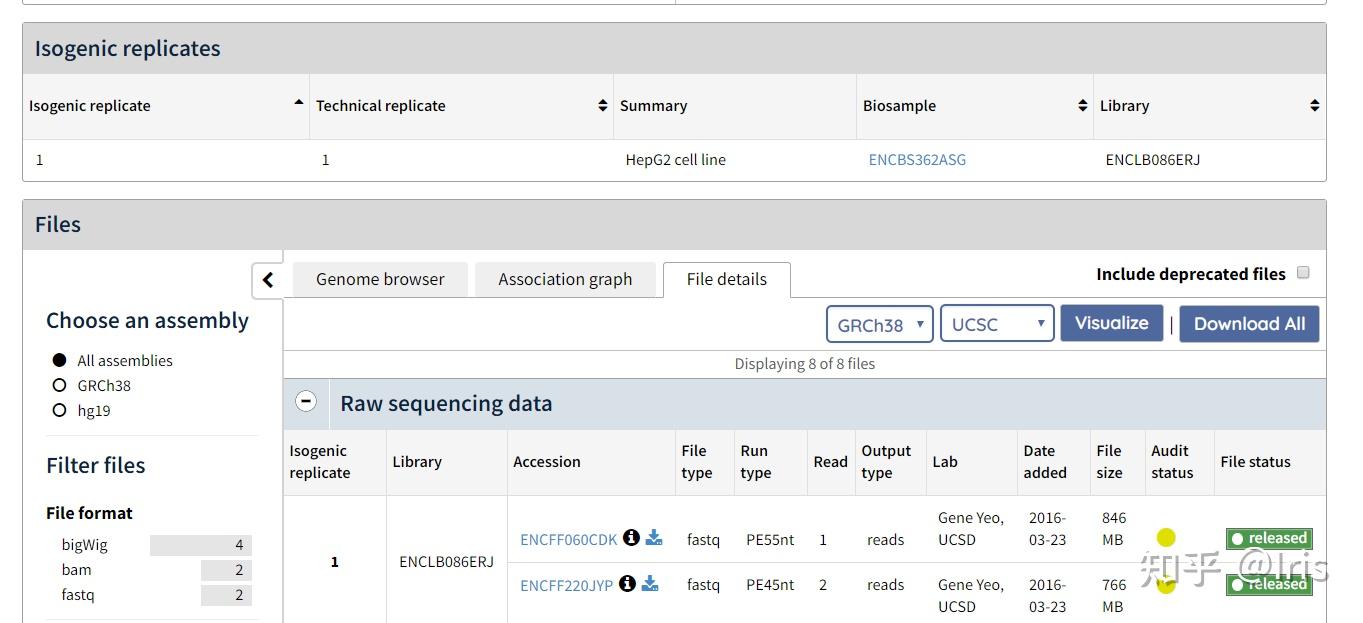Click info icon next to ENCFF060CDK
Viewport: 1363px width, 623px height.
[x=631, y=538]
